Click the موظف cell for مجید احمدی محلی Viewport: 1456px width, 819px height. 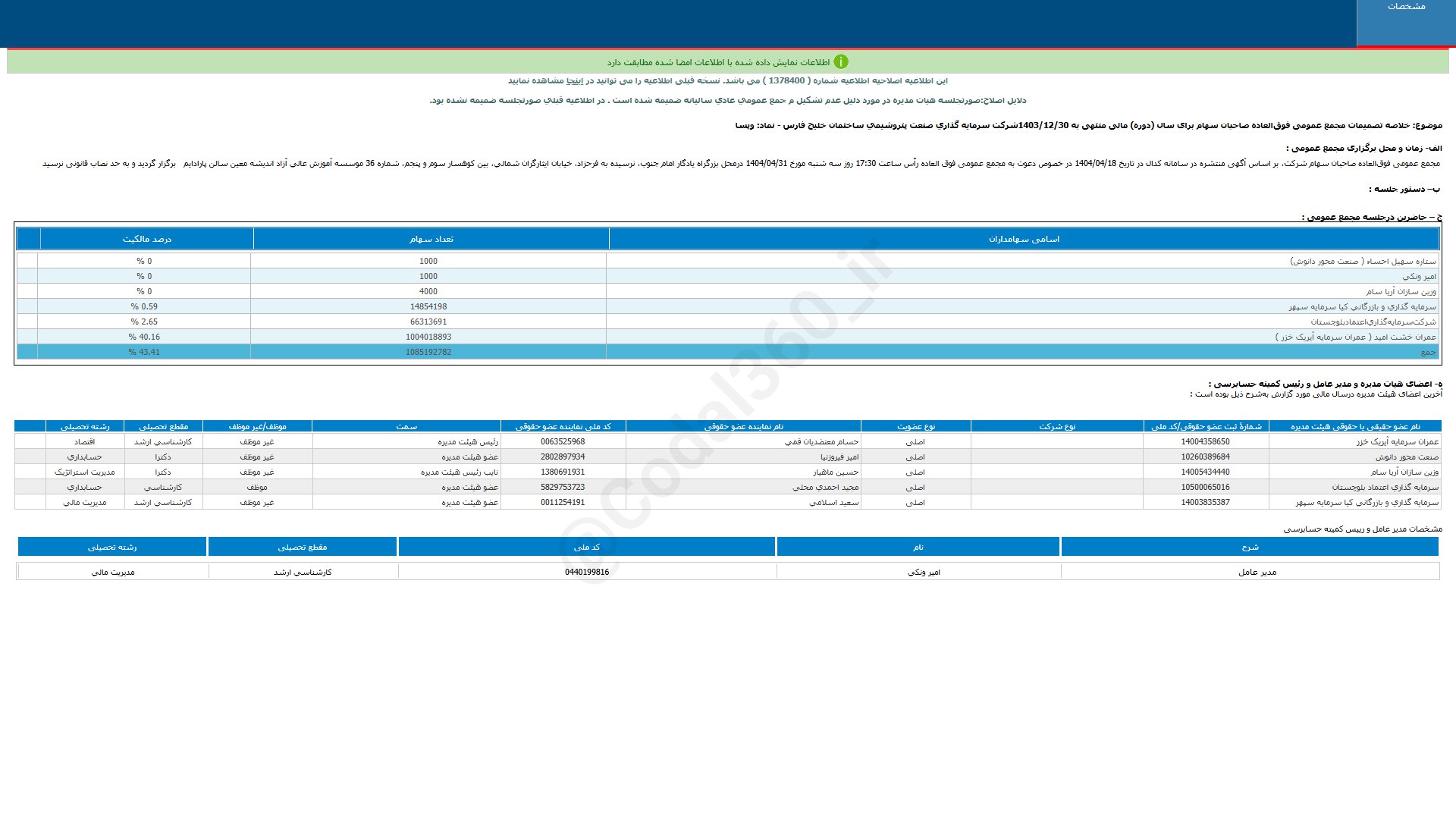click(257, 487)
